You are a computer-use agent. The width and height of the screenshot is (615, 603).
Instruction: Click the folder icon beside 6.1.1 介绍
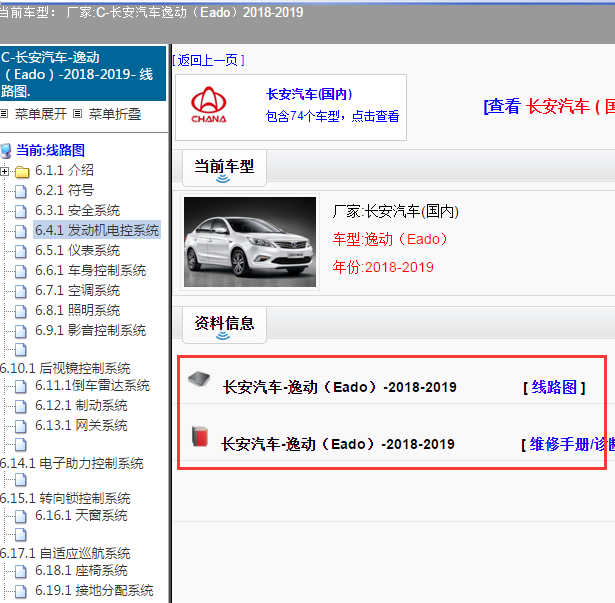click(x=22, y=172)
